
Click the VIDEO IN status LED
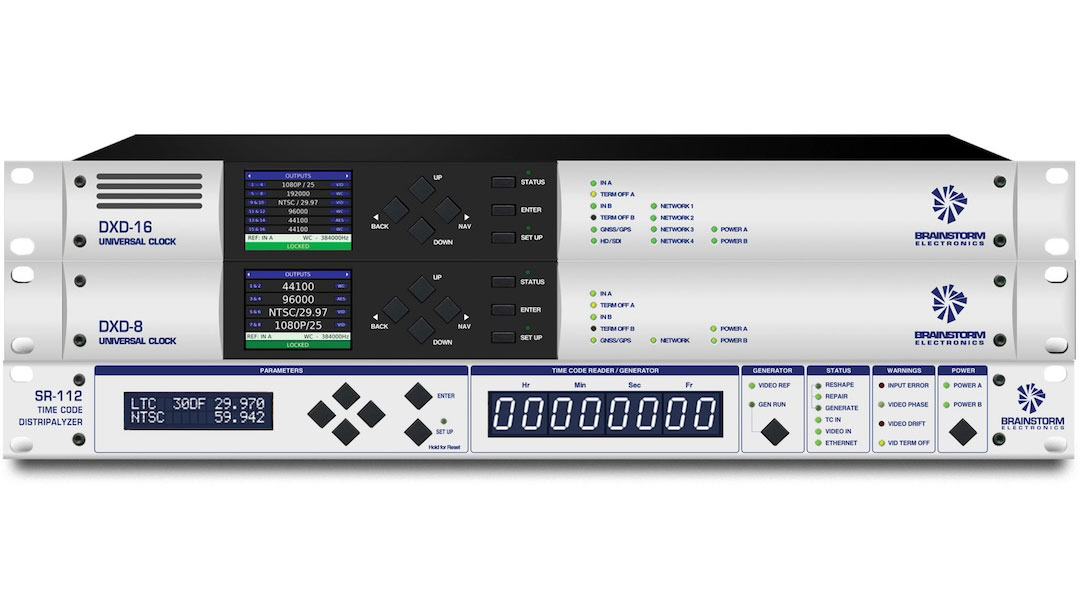(818, 431)
